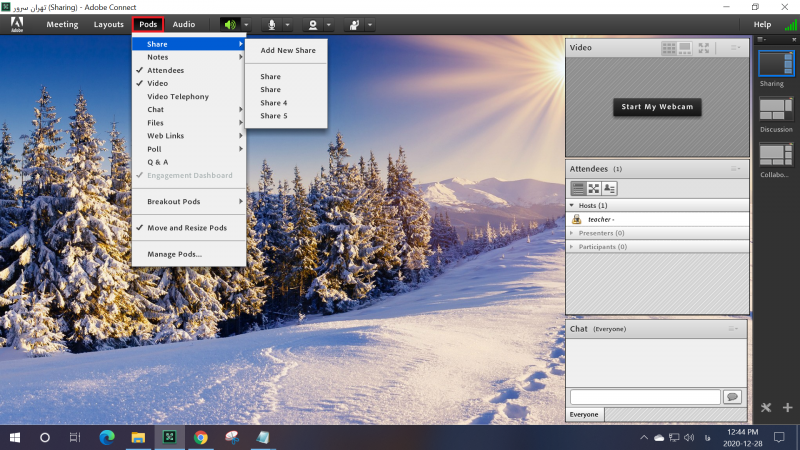Maximize the Video pod with full-screen icon
The height and width of the screenshot is (450, 800).
(704, 48)
